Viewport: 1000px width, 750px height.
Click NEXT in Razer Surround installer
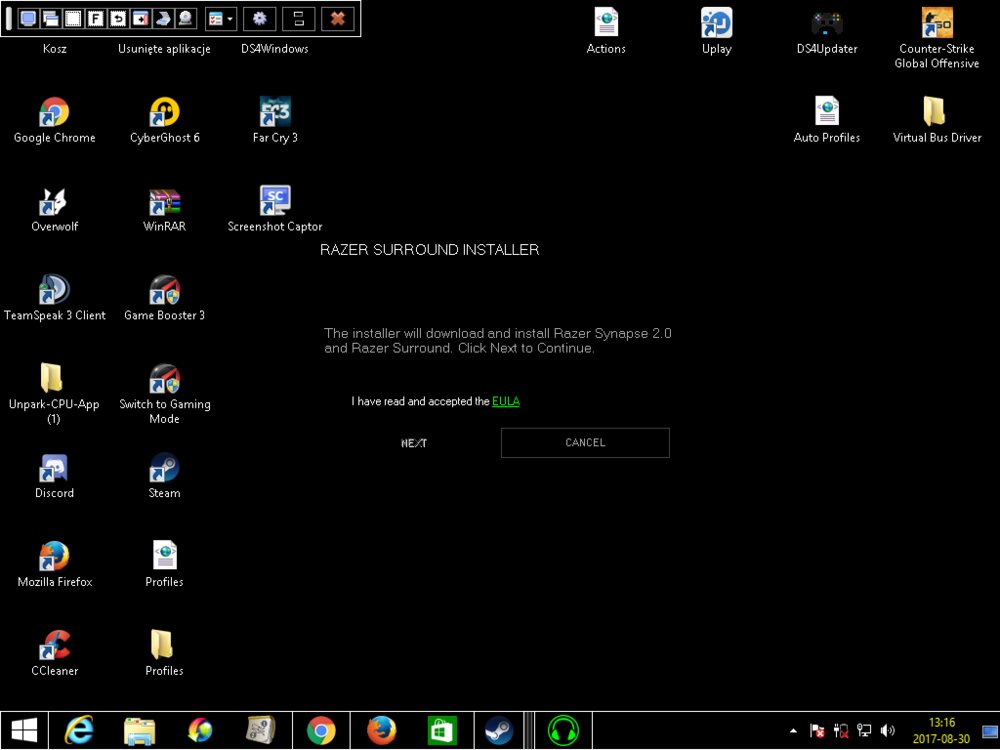pyautogui.click(x=414, y=443)
